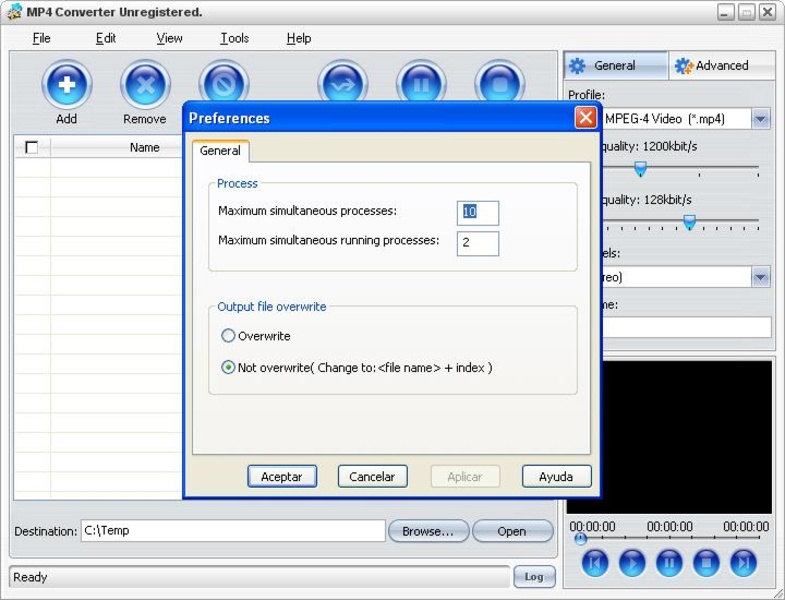This screenshot has height=600, width=785.
Task: Open the File menu
Action: pos(41,38)
